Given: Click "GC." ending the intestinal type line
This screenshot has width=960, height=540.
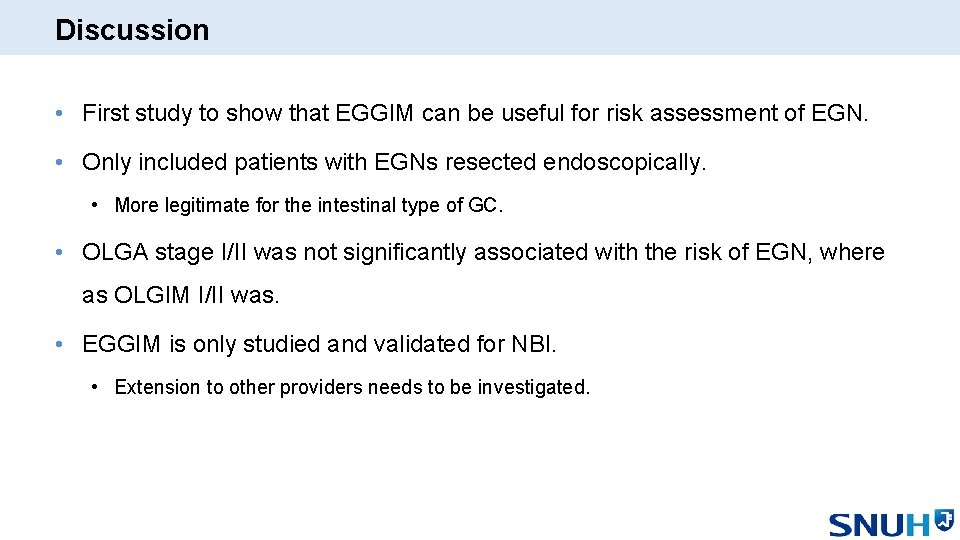Looking at the screenshot, I should (x=486, y=206).
